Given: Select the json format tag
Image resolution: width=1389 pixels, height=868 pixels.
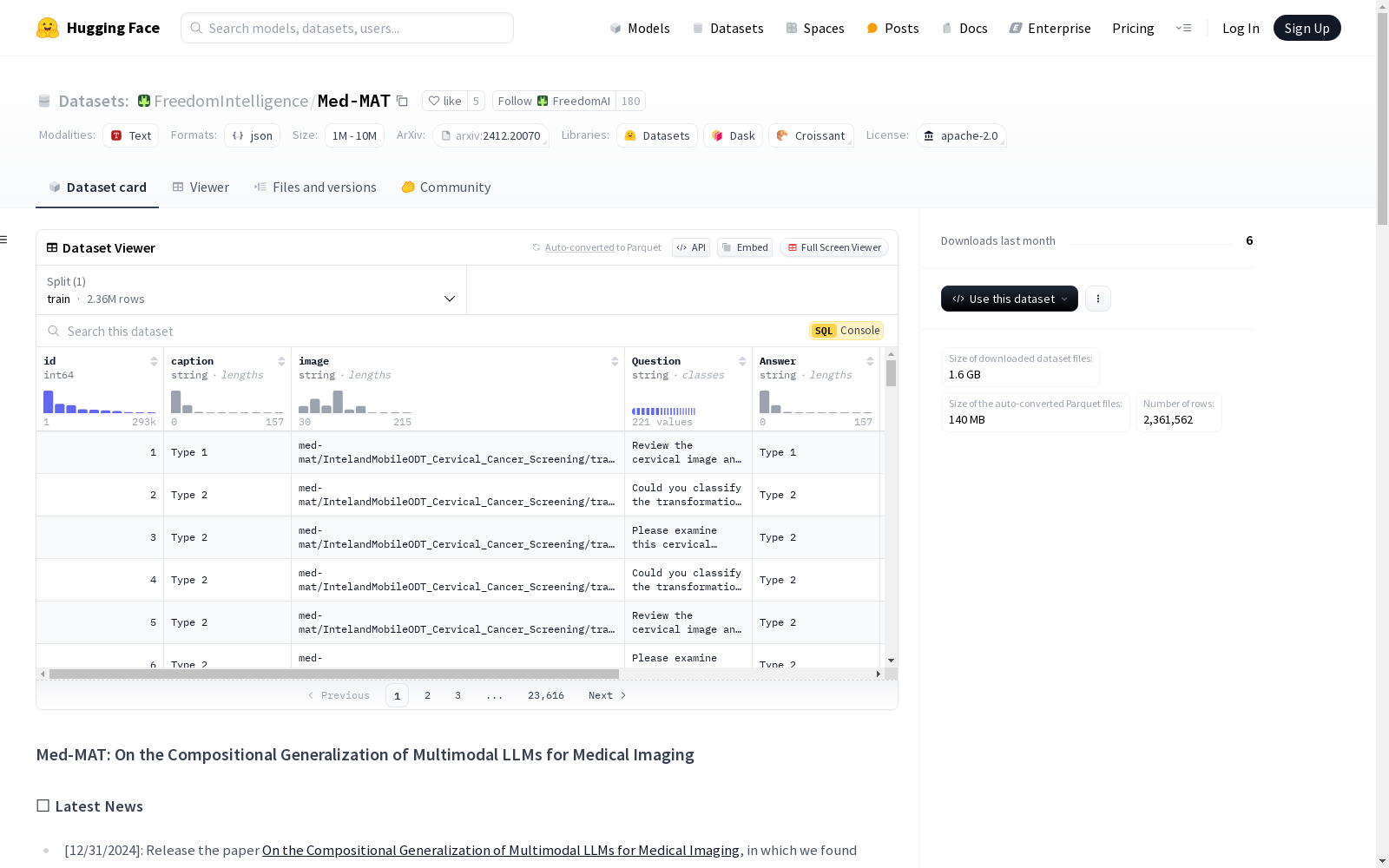Looking at the screenshot, I should point(252,135).
